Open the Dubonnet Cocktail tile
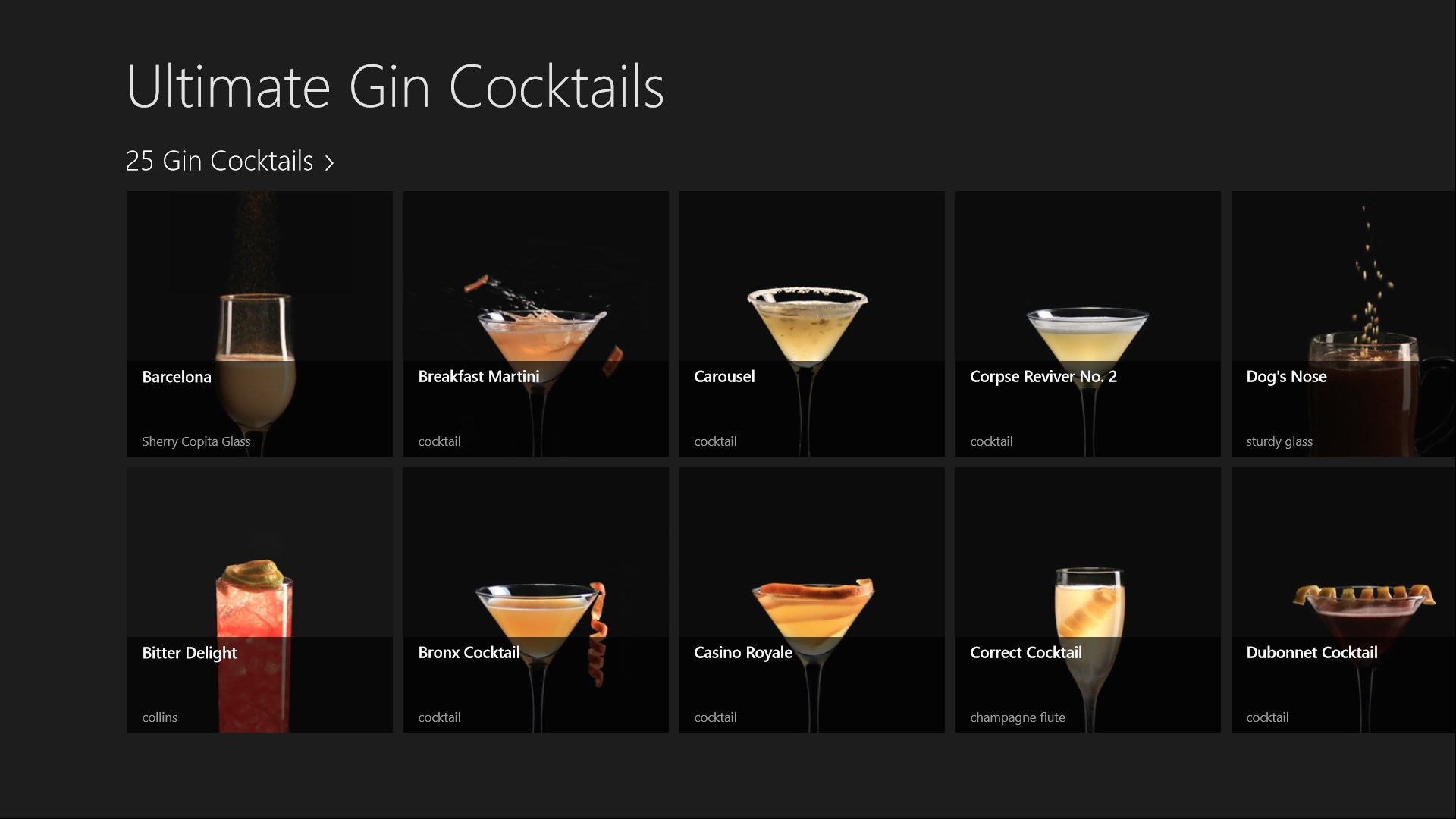1456x819 pixels. click(x=1344, y=600)
